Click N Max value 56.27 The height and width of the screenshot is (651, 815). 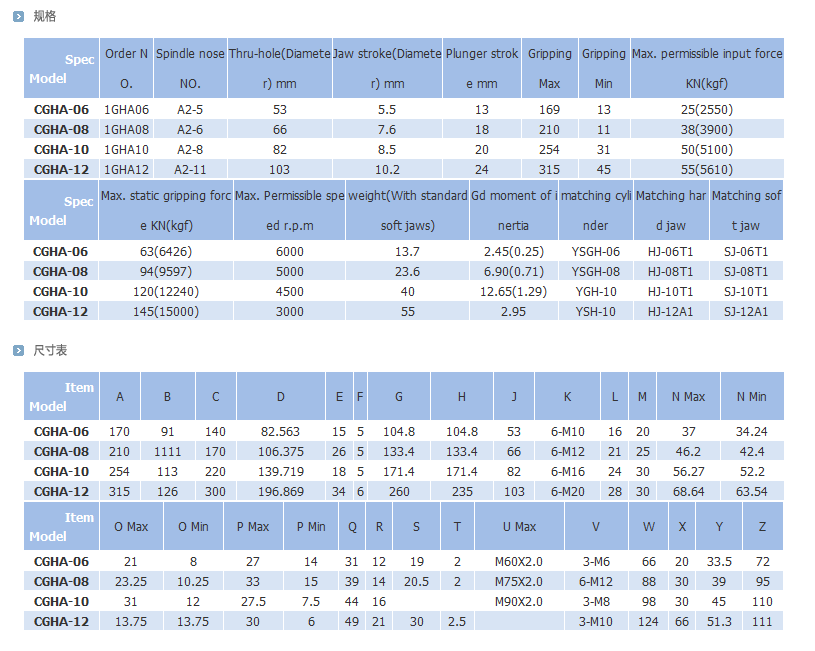click(x=688, y=472)
